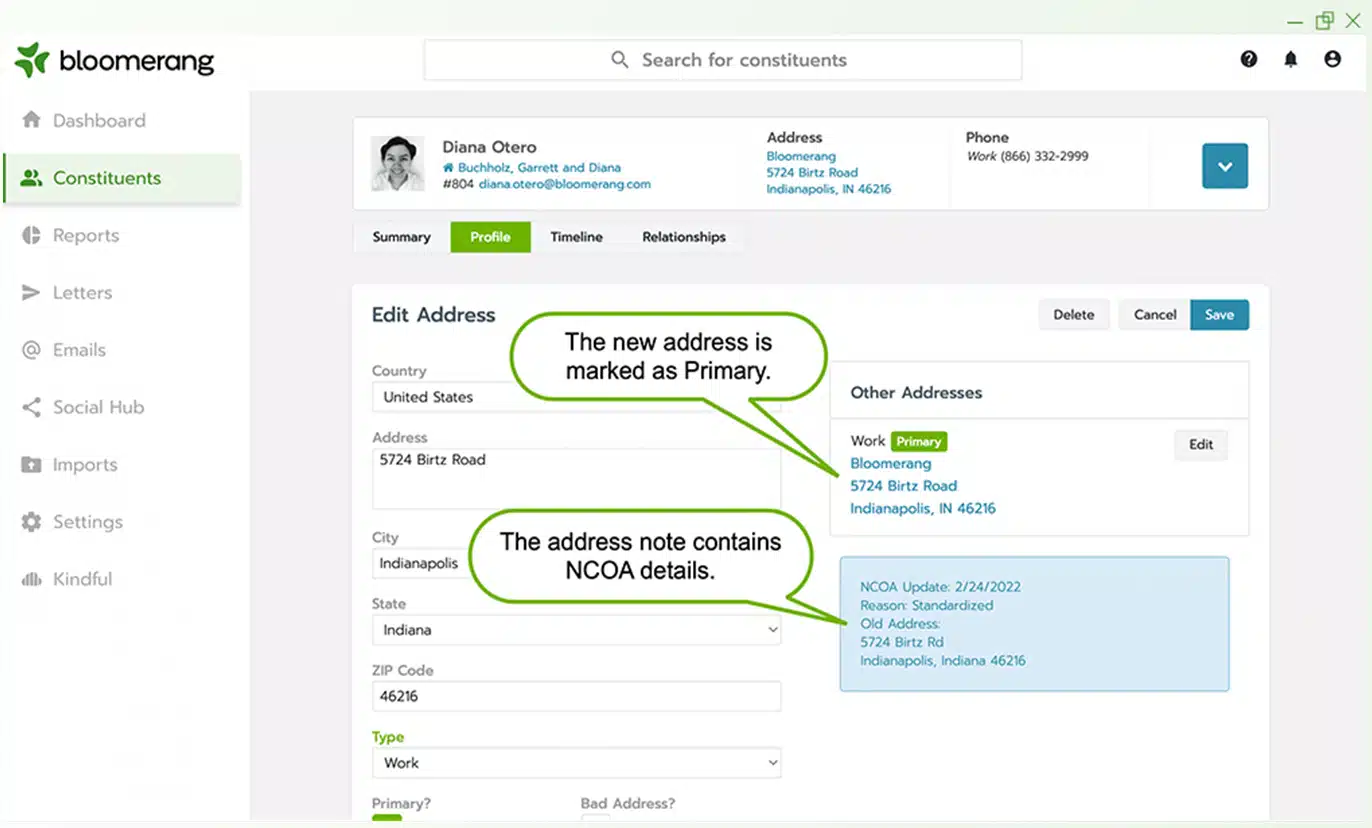
Task: Click Edit on the Work address
Action: [1200, 445]
